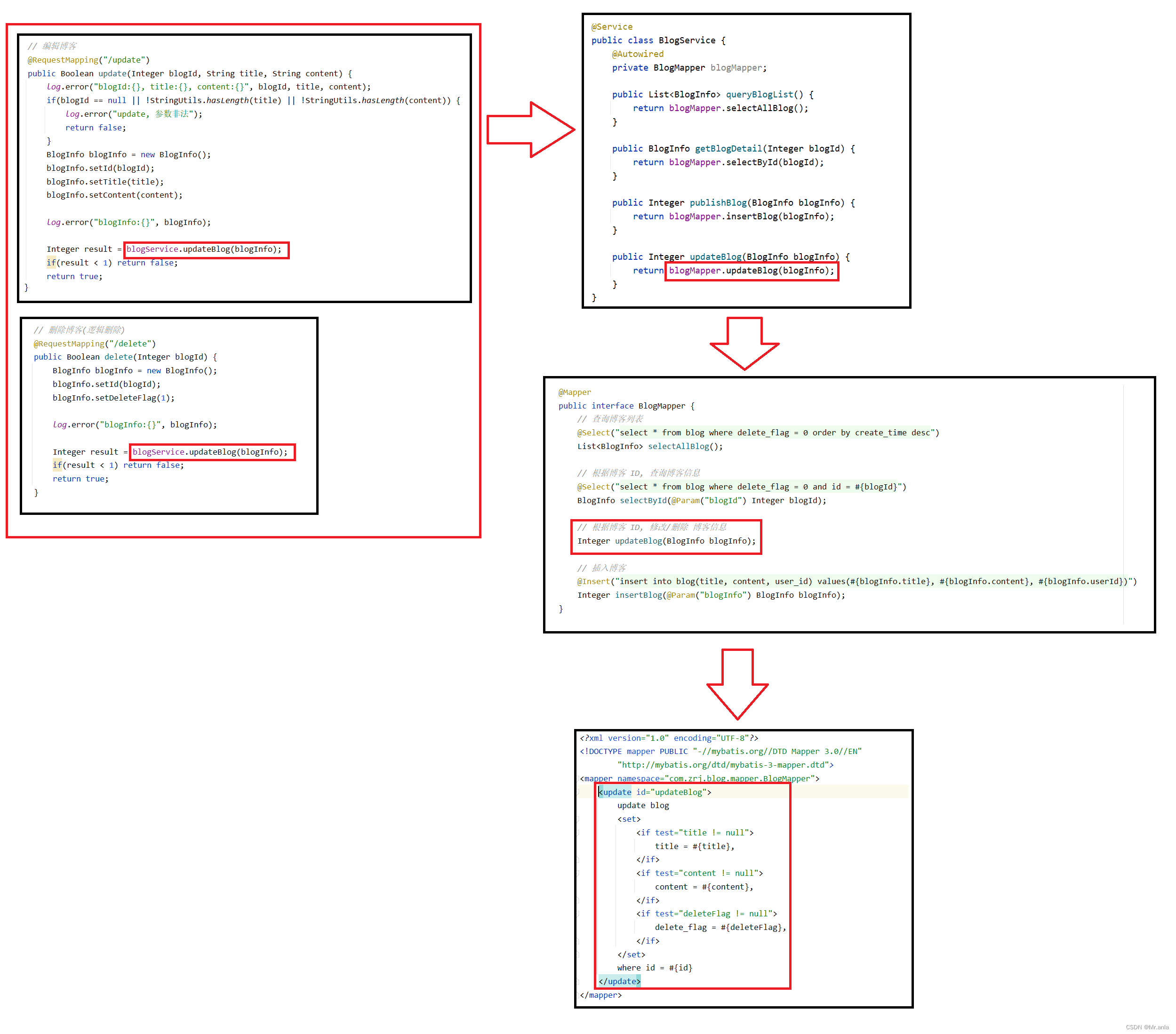The width and height of the screenshot is (1176, 1034).
Task: Click the '<if test="deleteFlag != null">' tag
Action: pyautogui.click(x=706, y=914)
